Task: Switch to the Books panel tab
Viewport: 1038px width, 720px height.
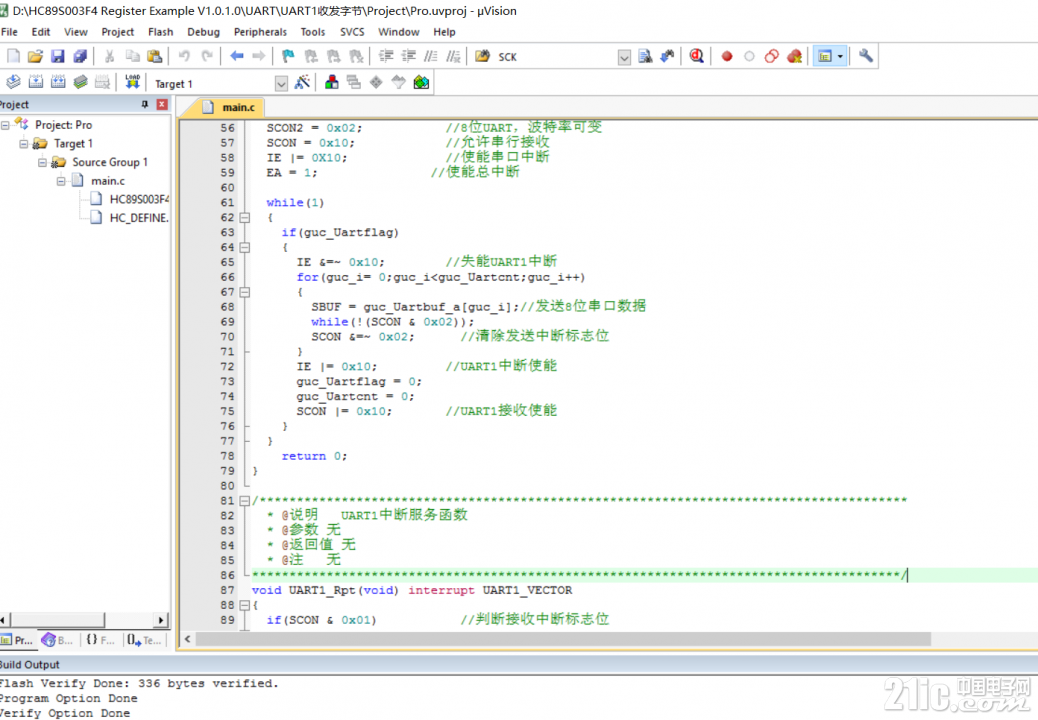Action: pyautogui.click(x=58, y=640)
